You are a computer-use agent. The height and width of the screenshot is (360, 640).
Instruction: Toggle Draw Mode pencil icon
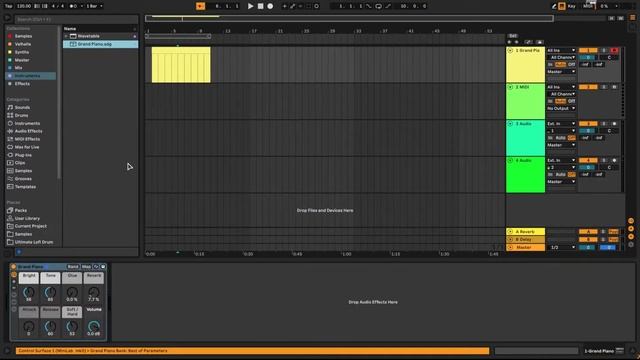(554, 6)
